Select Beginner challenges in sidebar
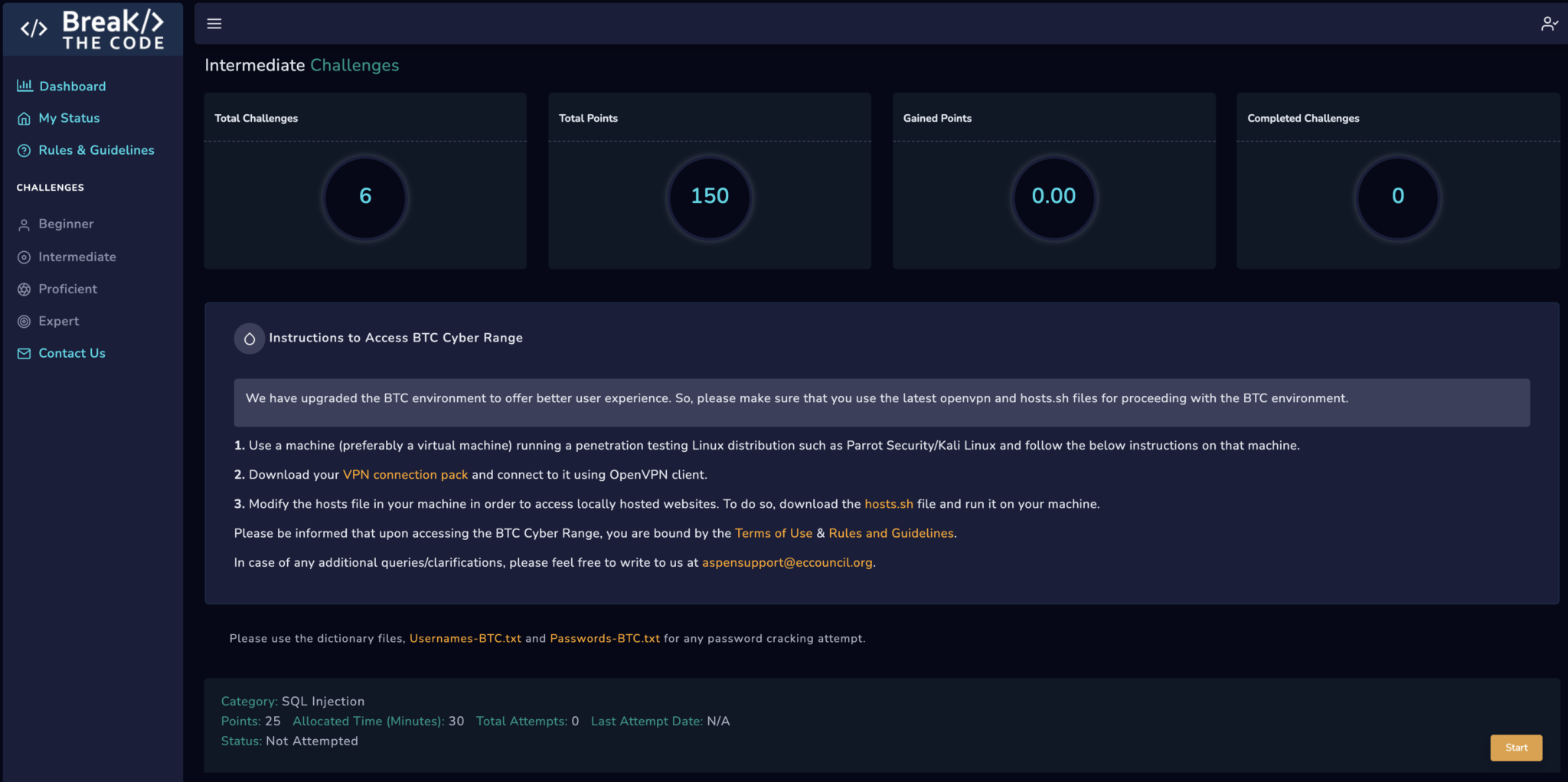 point(66,224)
